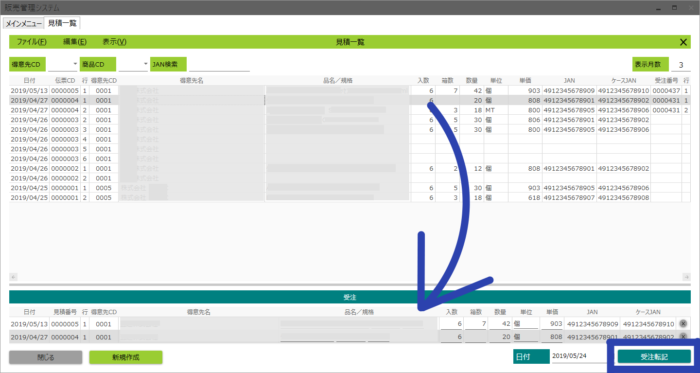Click the 新規作成 button
Screen dimensions: 700x373
(x=125, y=357)
